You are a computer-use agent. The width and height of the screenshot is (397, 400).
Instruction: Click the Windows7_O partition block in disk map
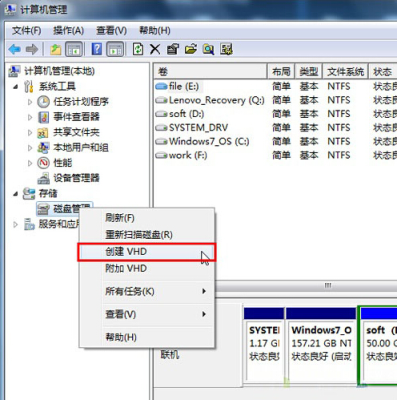[321, 343]
